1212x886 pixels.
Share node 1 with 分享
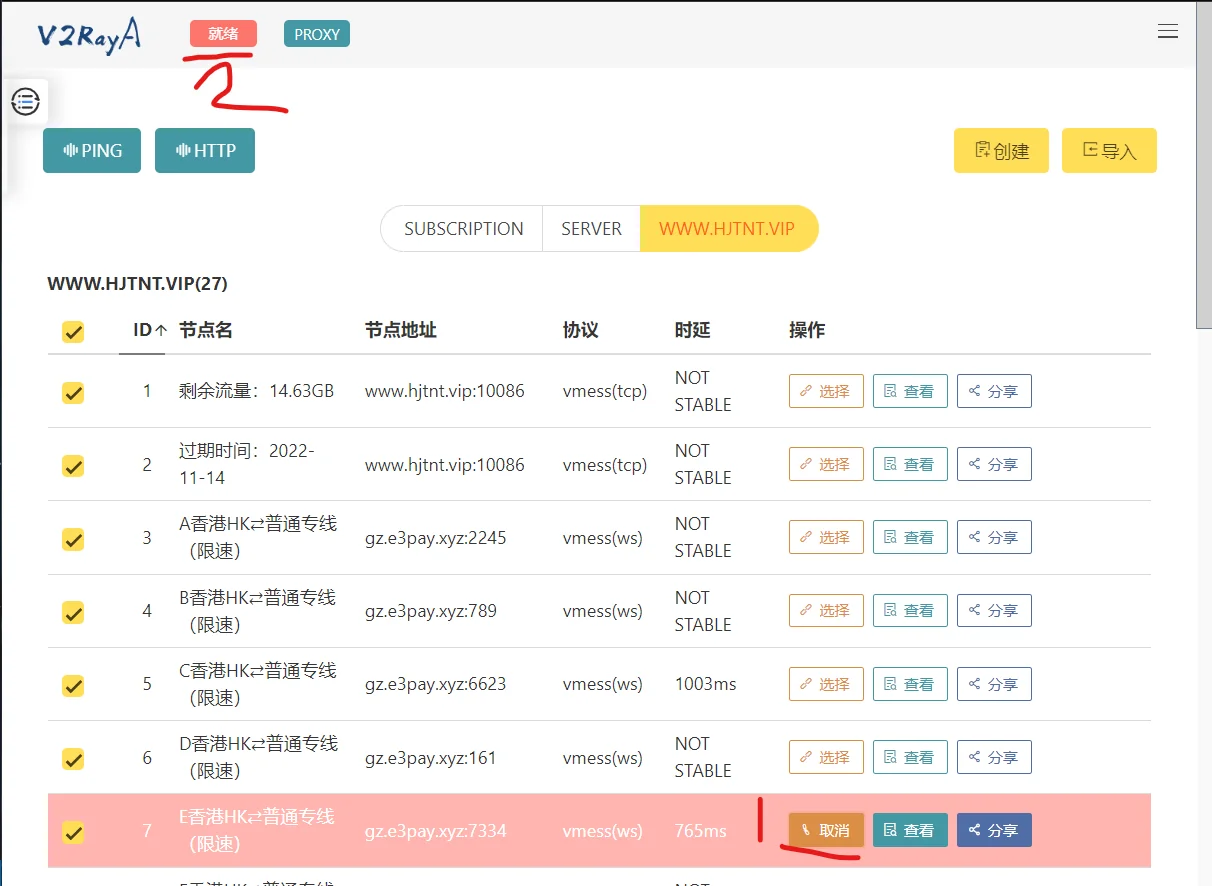994,391
